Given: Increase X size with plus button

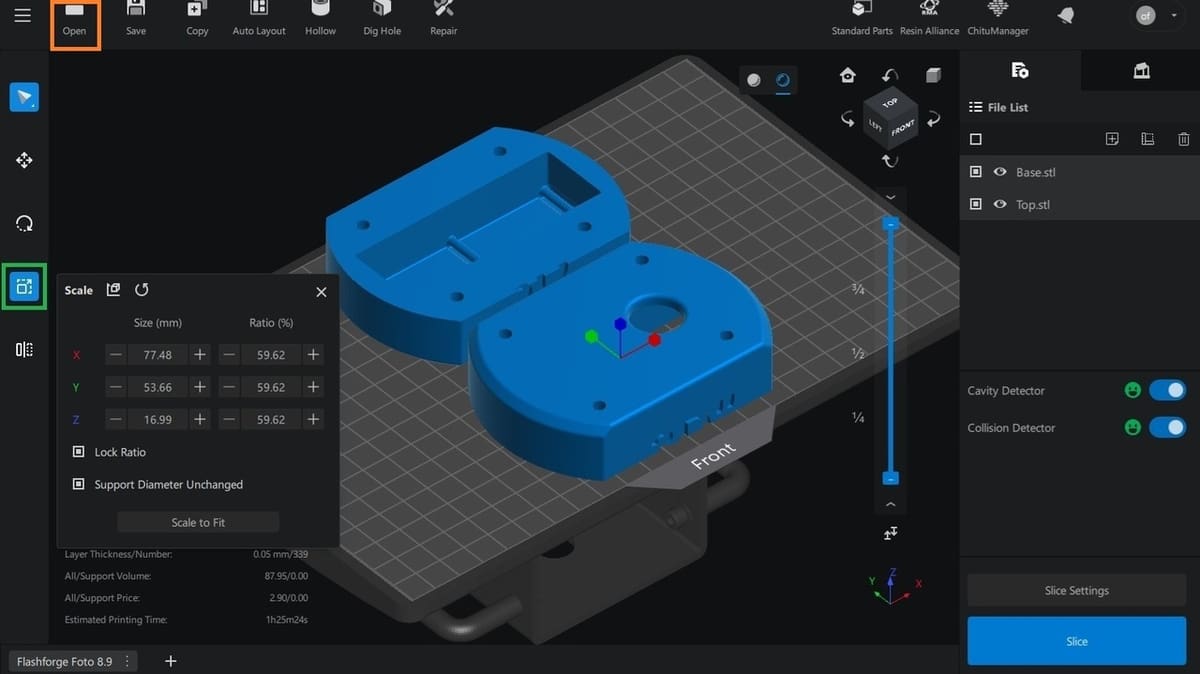Looking at the screenshot, I should [x=200, y=355].
